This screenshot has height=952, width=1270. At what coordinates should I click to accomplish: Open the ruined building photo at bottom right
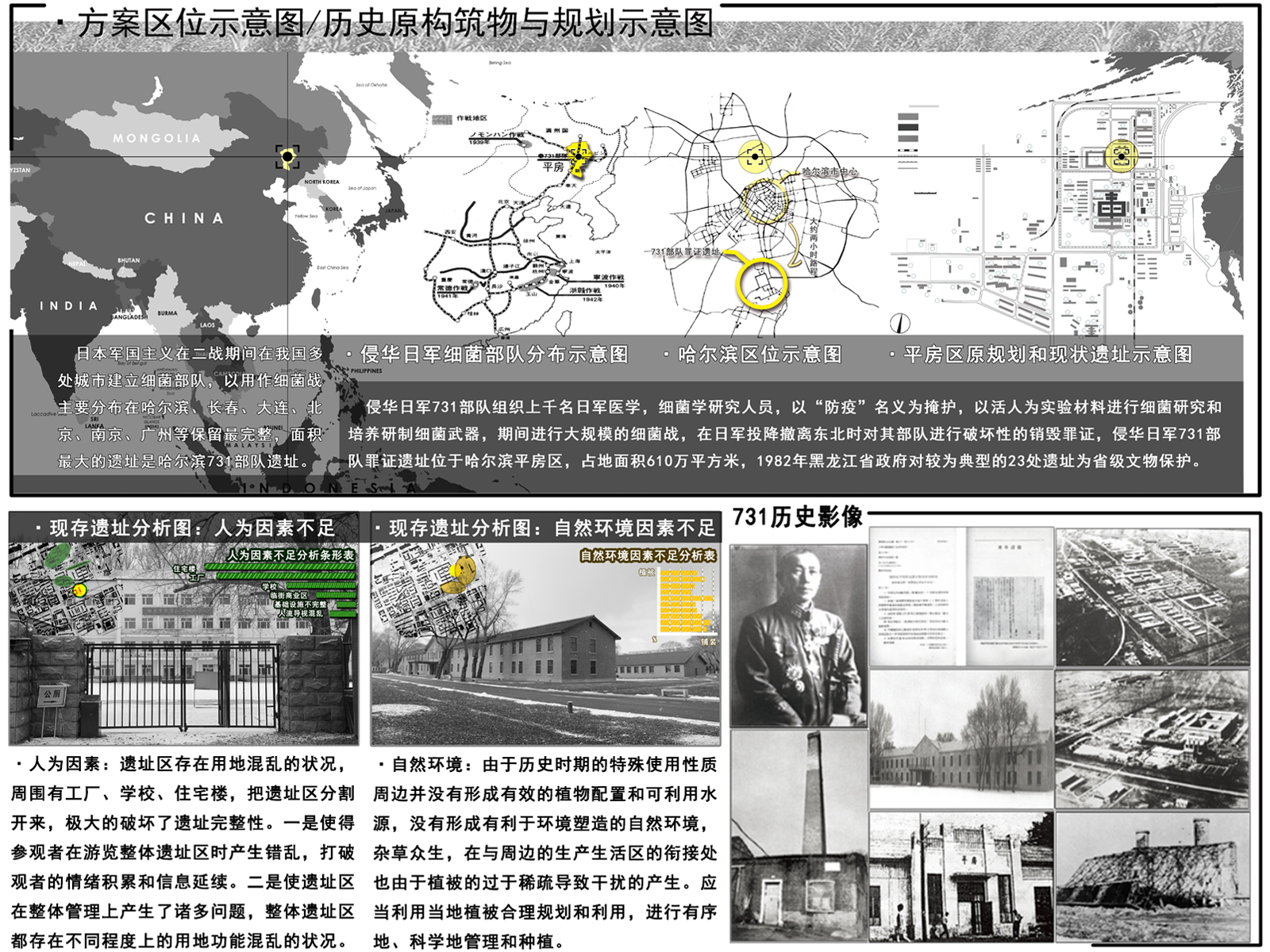1153,877
